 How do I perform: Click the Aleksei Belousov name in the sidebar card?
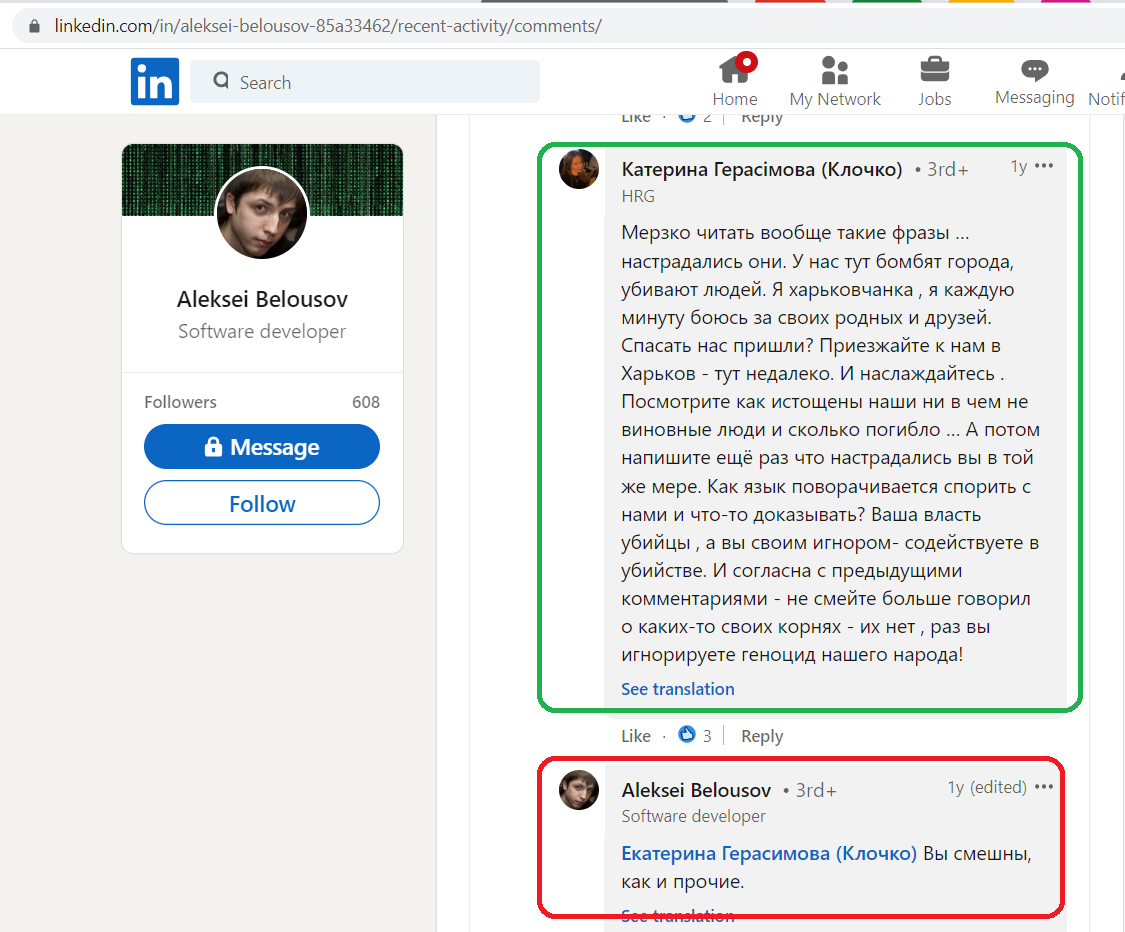(x=262, y=298)
